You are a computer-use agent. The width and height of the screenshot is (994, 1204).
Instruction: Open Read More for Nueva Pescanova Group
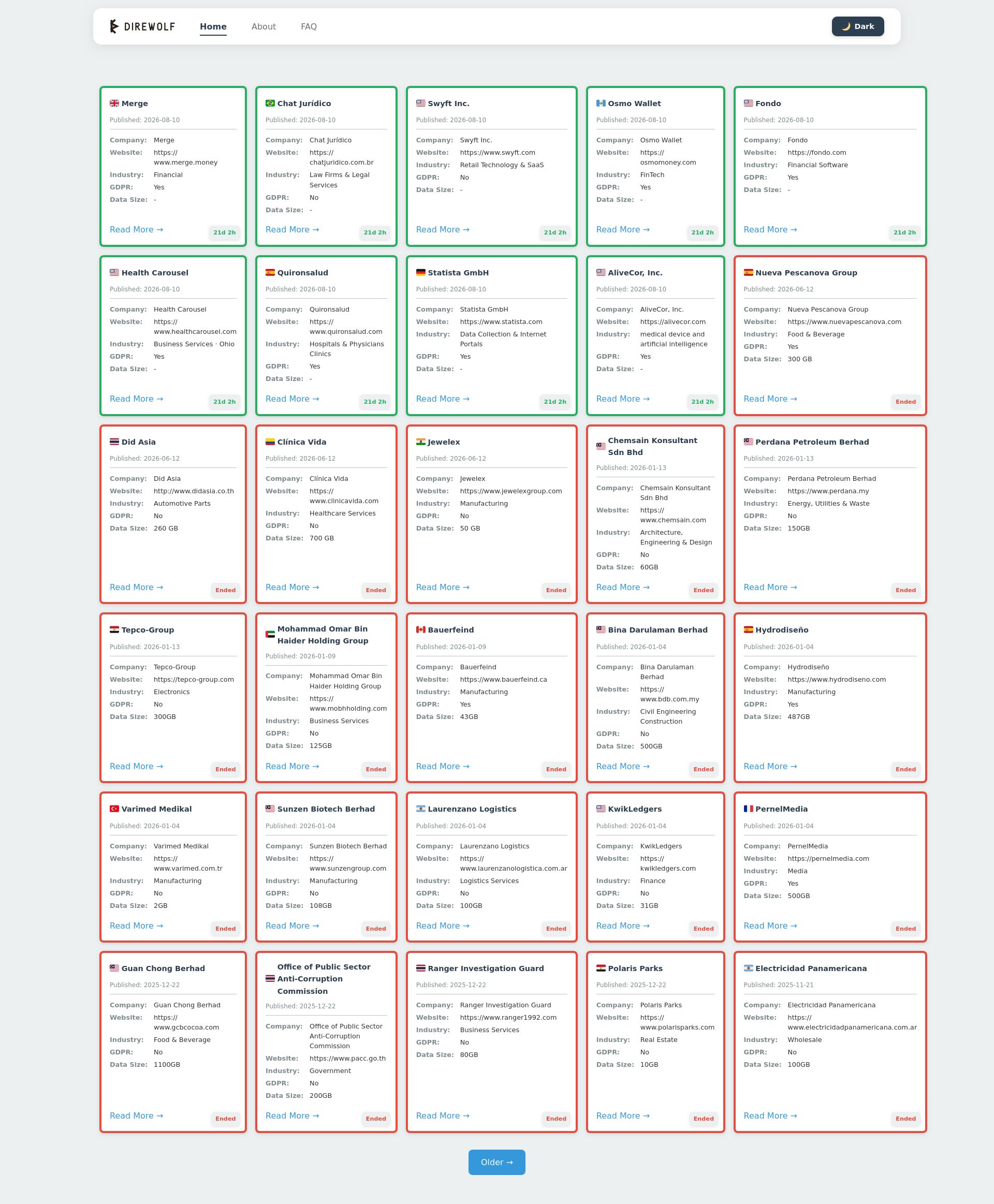pyautogui.click(x=770, y=399)
